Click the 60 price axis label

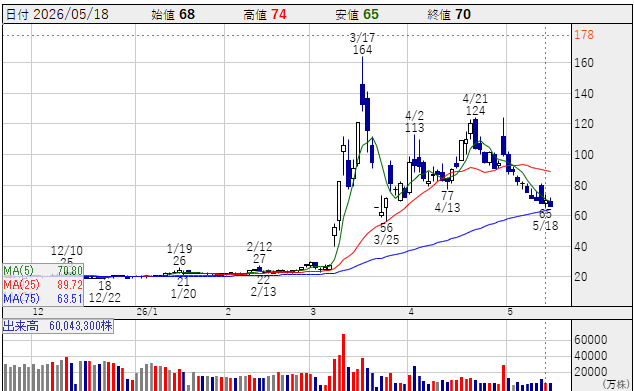(x=581, y=216)
